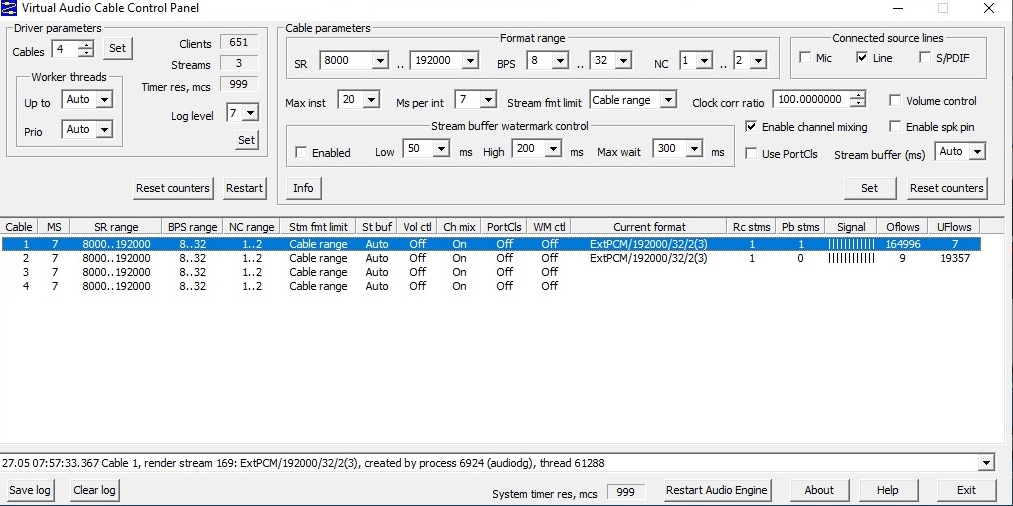Click the Oflows column header
Image resolution: width=1013 pixels, height=506 pixels.
pyautogui.click(x=903, y=227)
